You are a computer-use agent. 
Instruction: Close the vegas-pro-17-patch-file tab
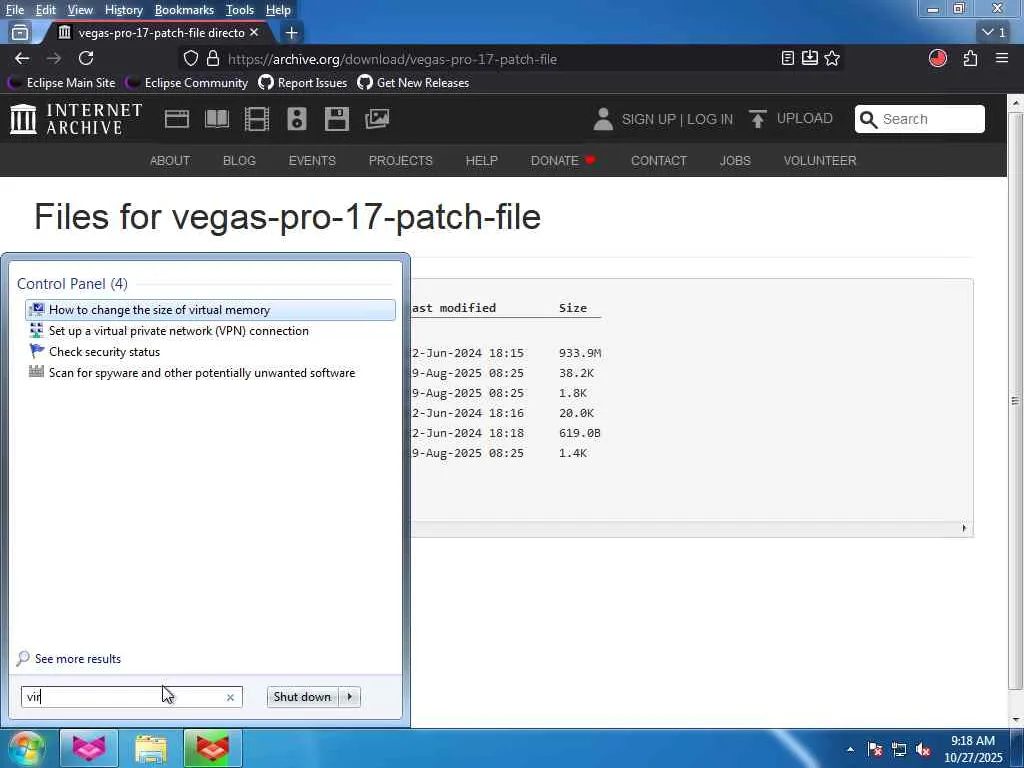[x=254, y=32]
